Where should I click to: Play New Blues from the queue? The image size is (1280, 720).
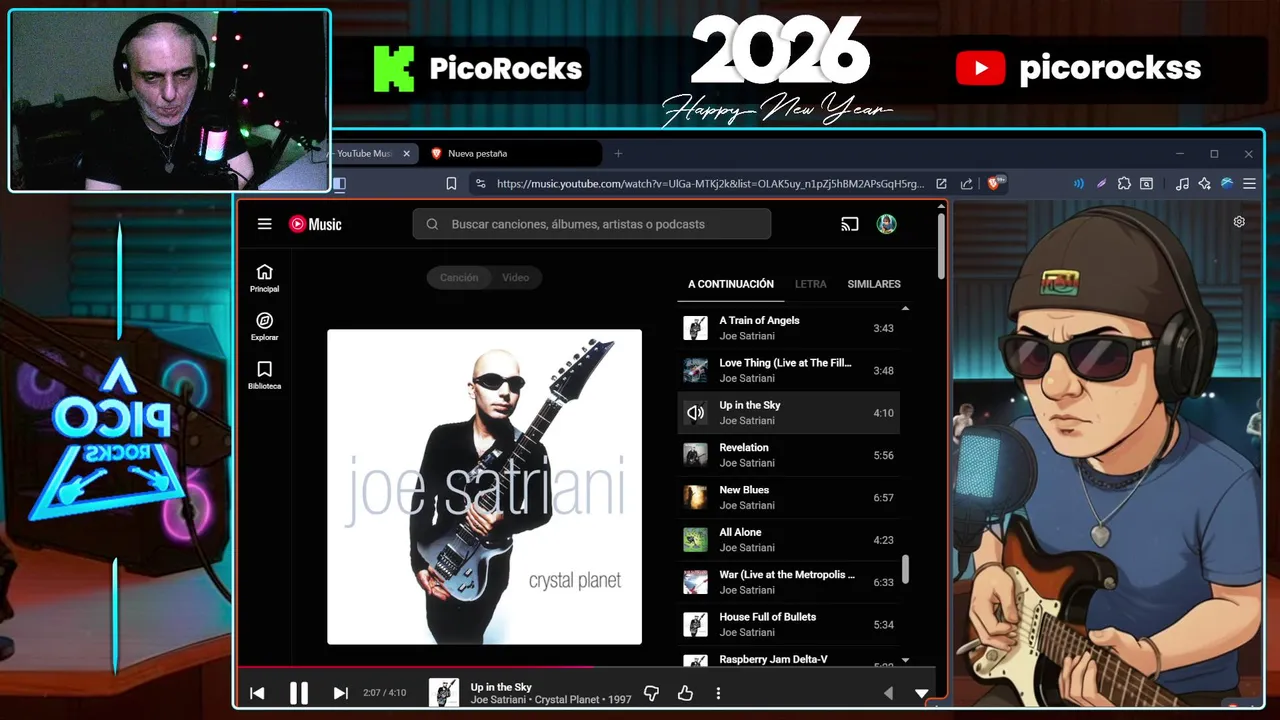tap(789, 497)
